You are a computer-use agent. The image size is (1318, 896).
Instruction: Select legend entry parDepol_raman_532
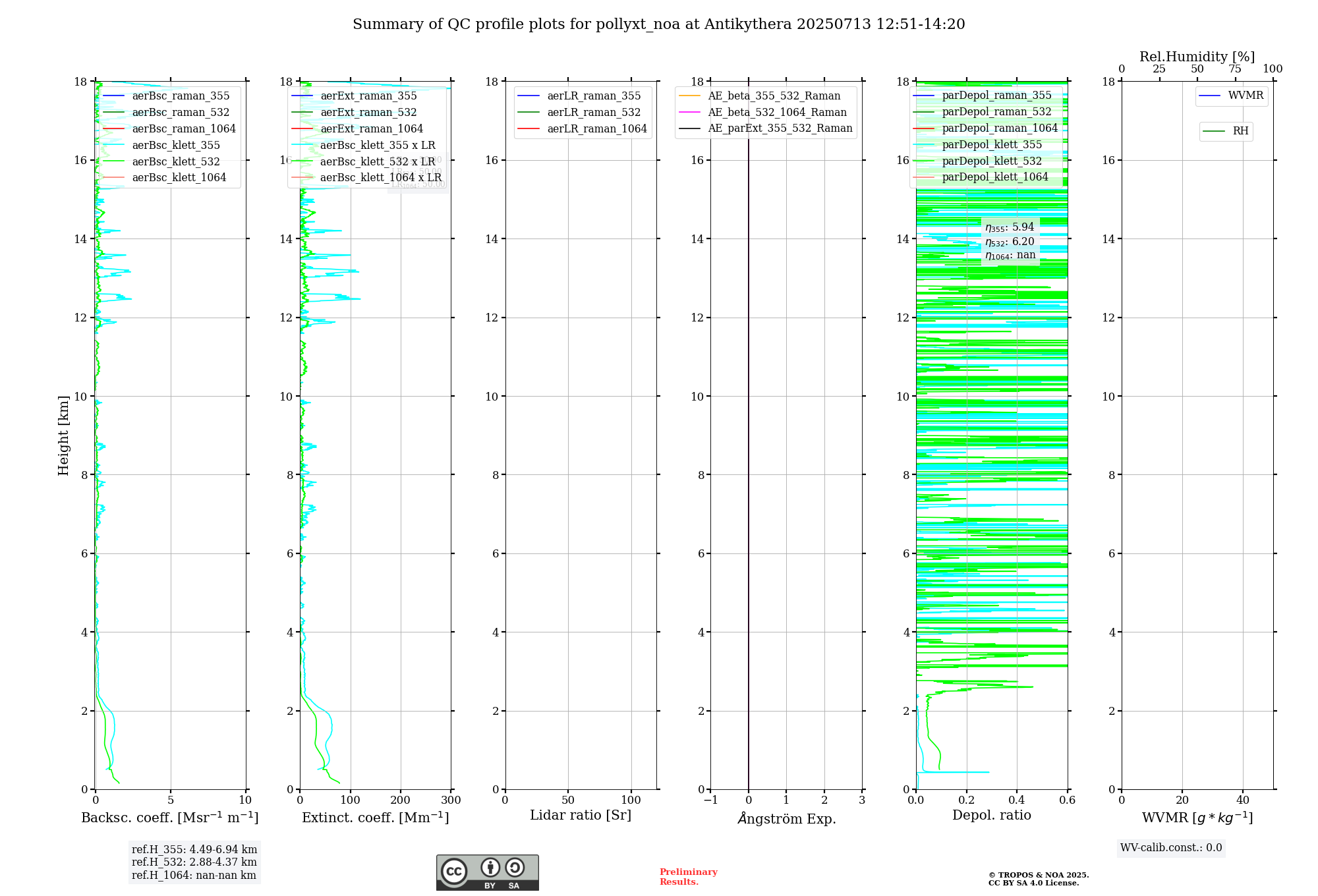[x=983, y=112]
